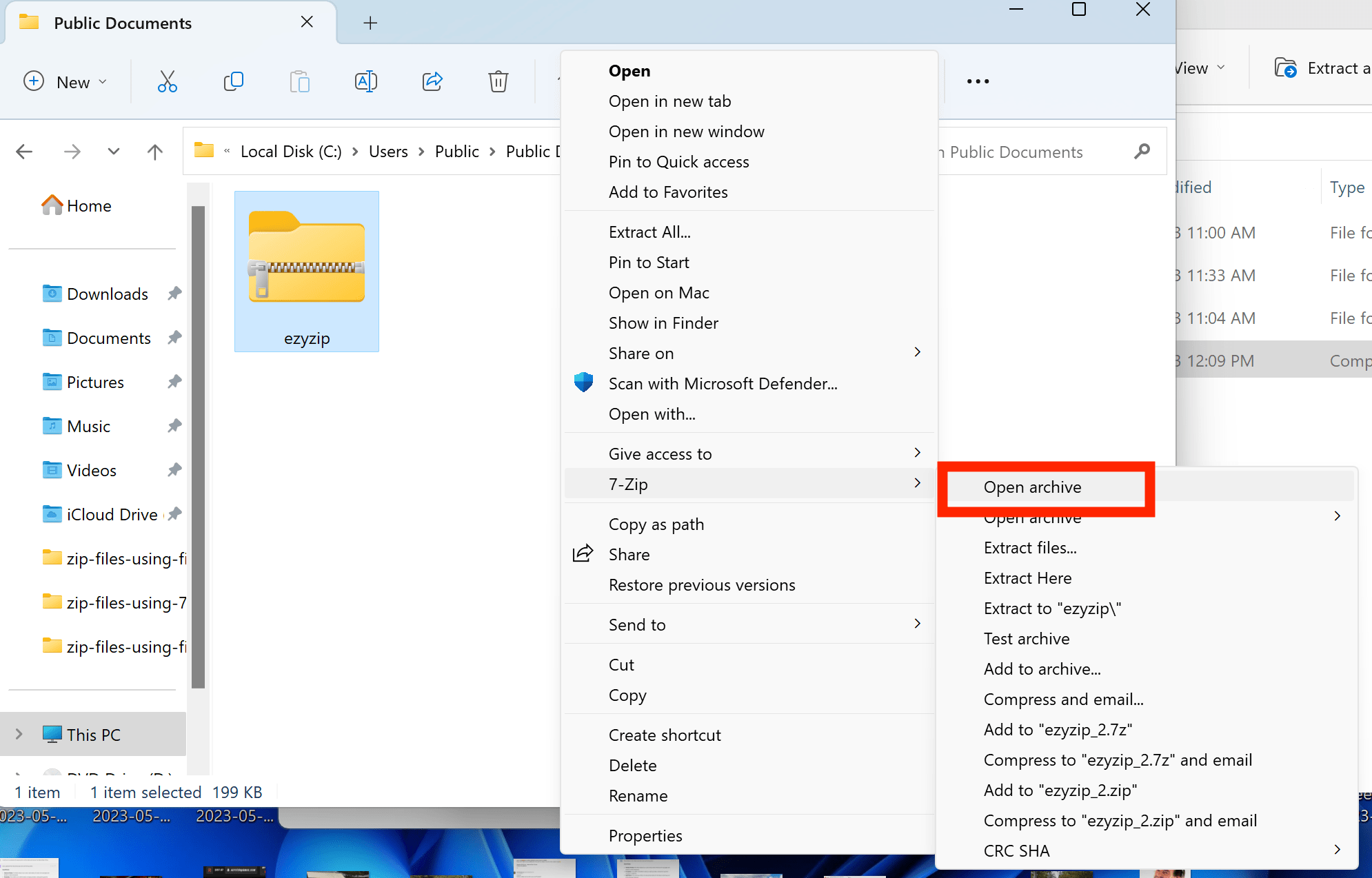Expand the Share on submenu arrow
Image resolution: width=1372 pixels, height=878 pixels.
point(915,353)
